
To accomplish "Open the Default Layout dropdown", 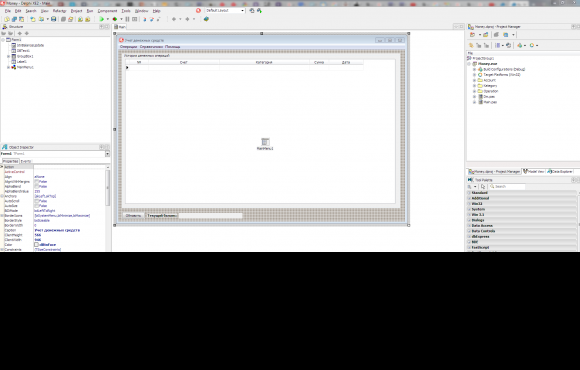I will coord(225,11).
